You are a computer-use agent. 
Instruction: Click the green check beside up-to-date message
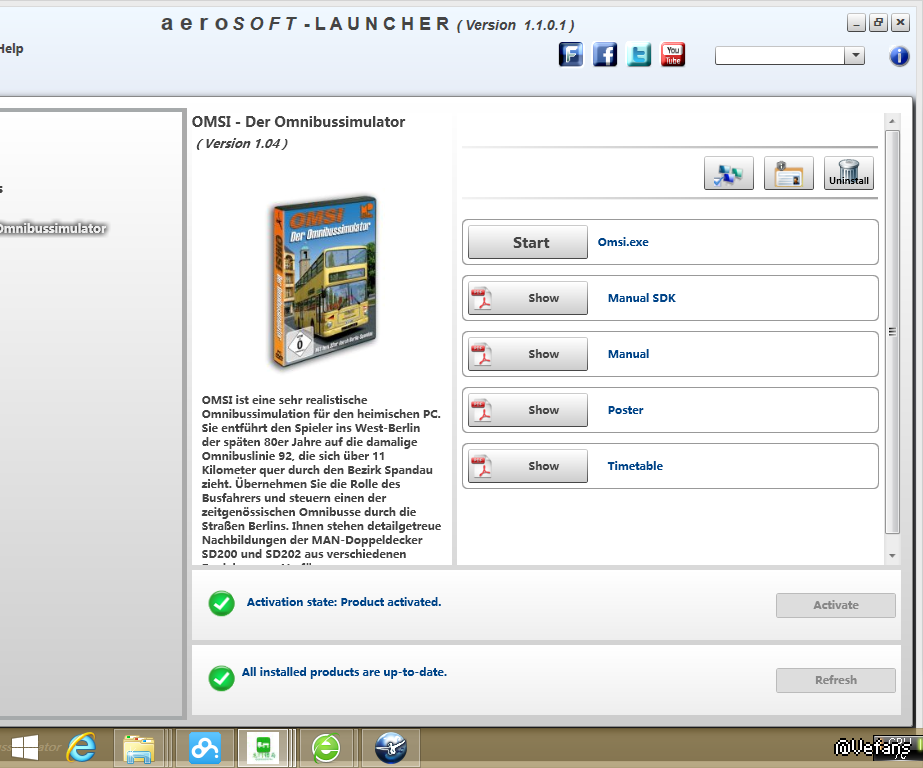point(221,678)
